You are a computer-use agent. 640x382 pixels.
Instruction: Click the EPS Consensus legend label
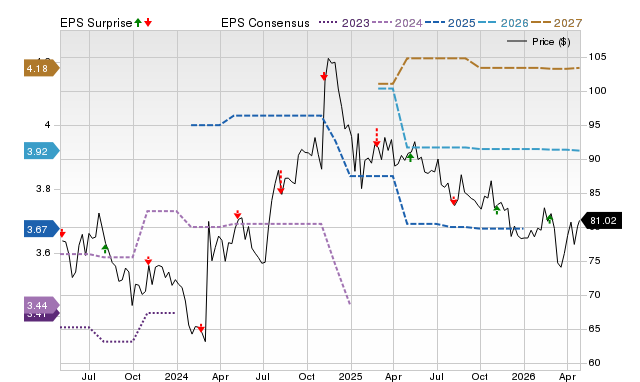click(x=265, y=23)
